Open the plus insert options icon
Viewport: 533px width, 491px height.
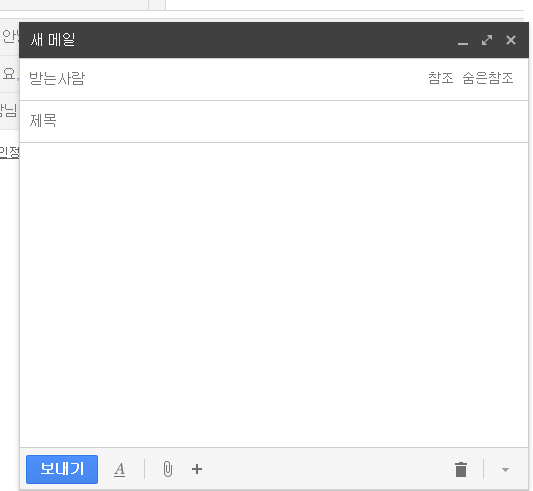tap(197, 469)
